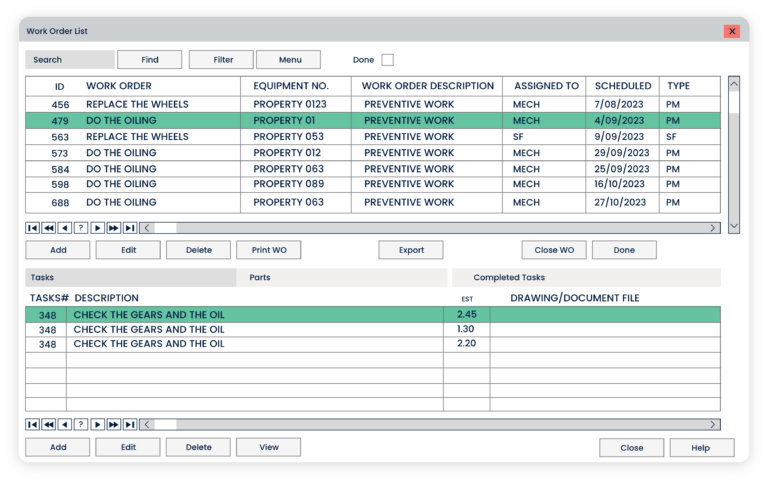
Task: Tick the Done checkbox
Action: (x=387, y=60)
